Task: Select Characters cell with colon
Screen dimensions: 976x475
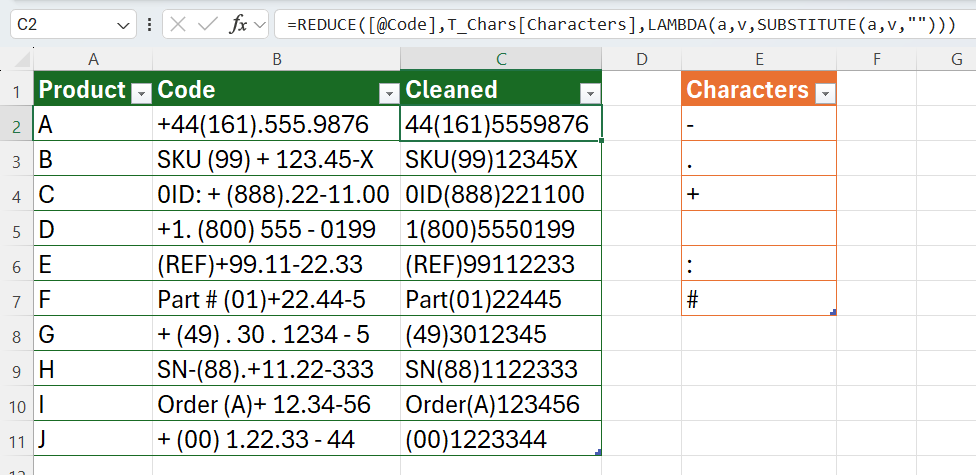Action: click(x=759, y=263)
